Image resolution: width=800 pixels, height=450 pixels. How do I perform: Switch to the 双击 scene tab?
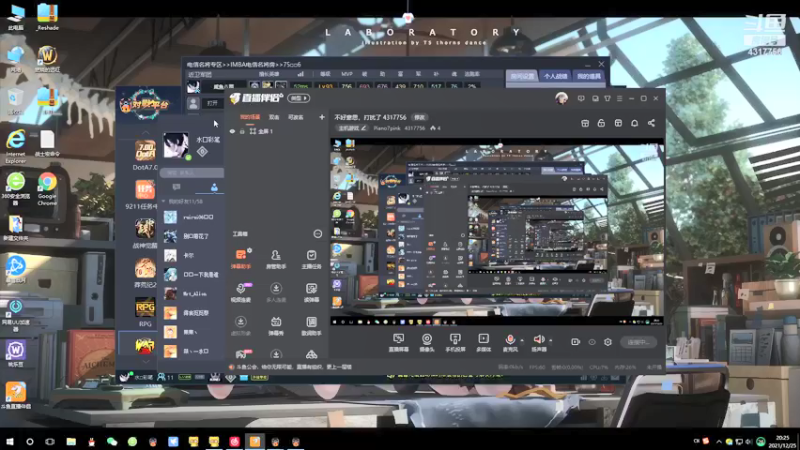point(274,117)
